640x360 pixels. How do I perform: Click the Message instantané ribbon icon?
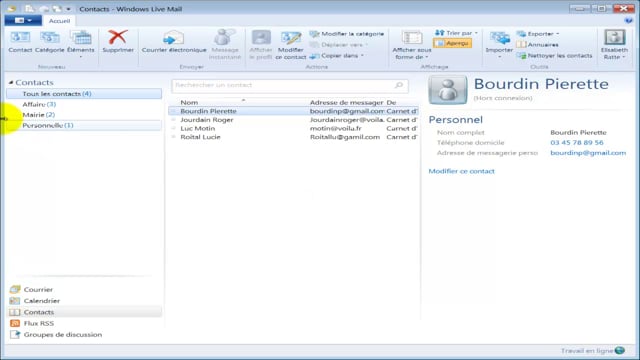pyautogui.click(x=224, y=44)
